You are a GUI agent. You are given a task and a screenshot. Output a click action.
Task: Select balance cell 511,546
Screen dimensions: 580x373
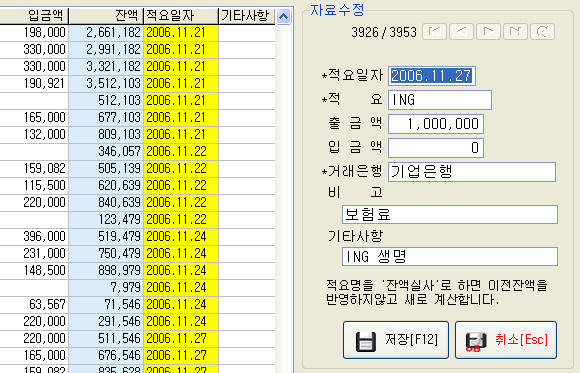tap(106, 339)
